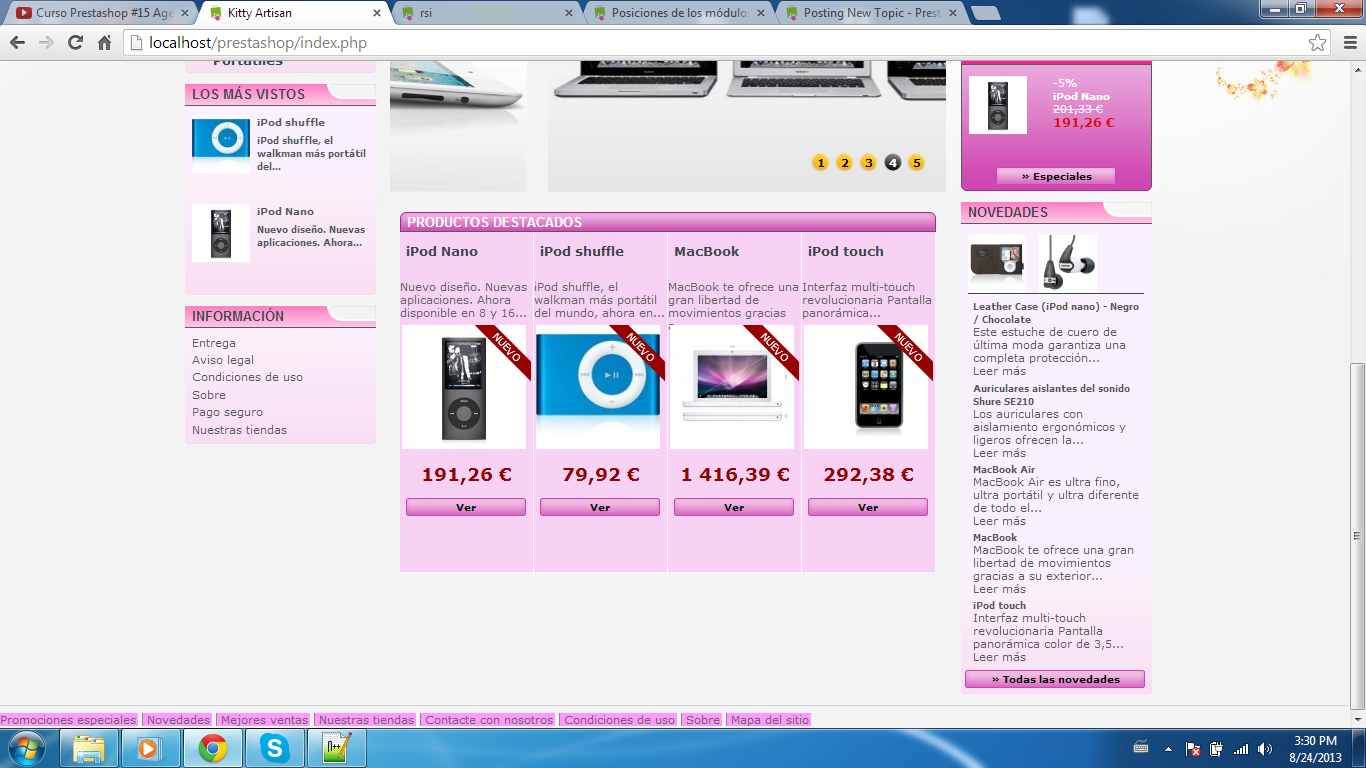Bookmark this page with the star icon
This screenshot has height=768, width=1366.
[1317, 43]
